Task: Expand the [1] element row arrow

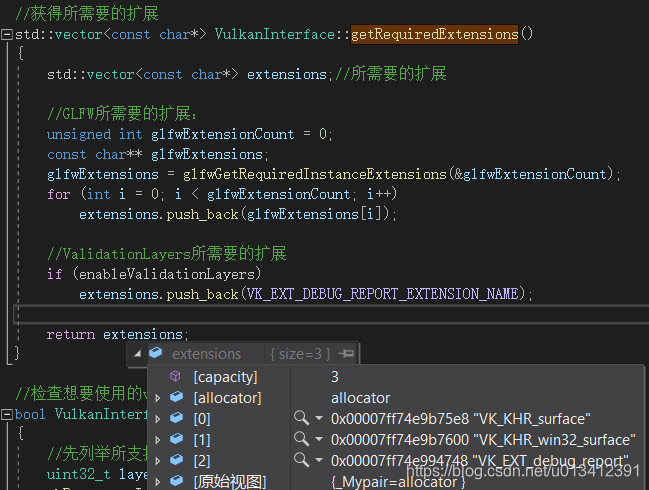Action: pos(158,440)
